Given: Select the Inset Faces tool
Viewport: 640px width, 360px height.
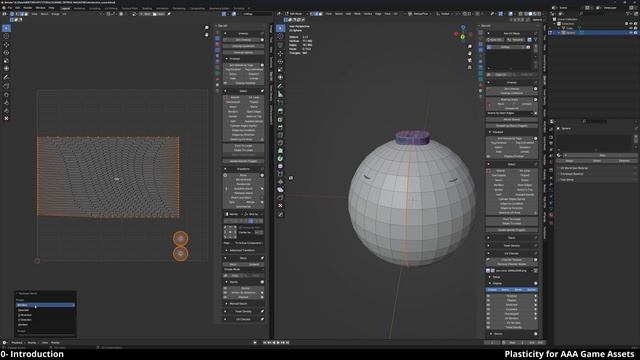Looking at the screenshot, I should tap(280, 120).
